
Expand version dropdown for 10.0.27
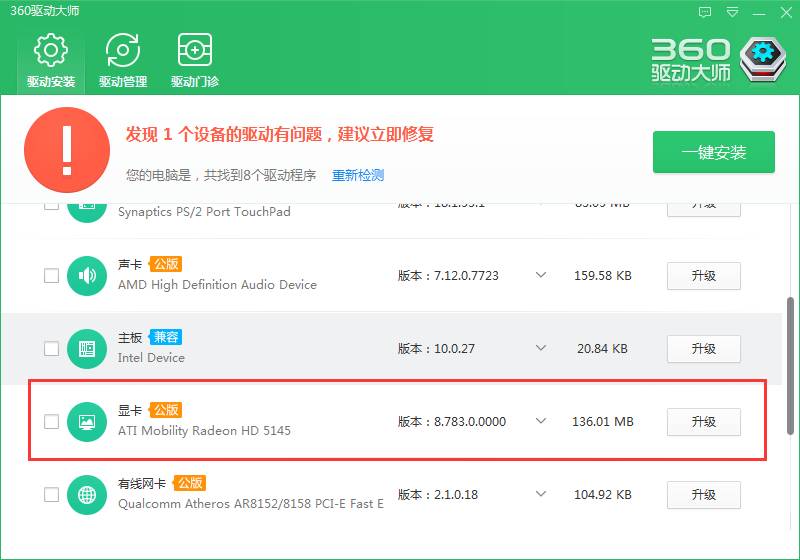click(541, 348)
